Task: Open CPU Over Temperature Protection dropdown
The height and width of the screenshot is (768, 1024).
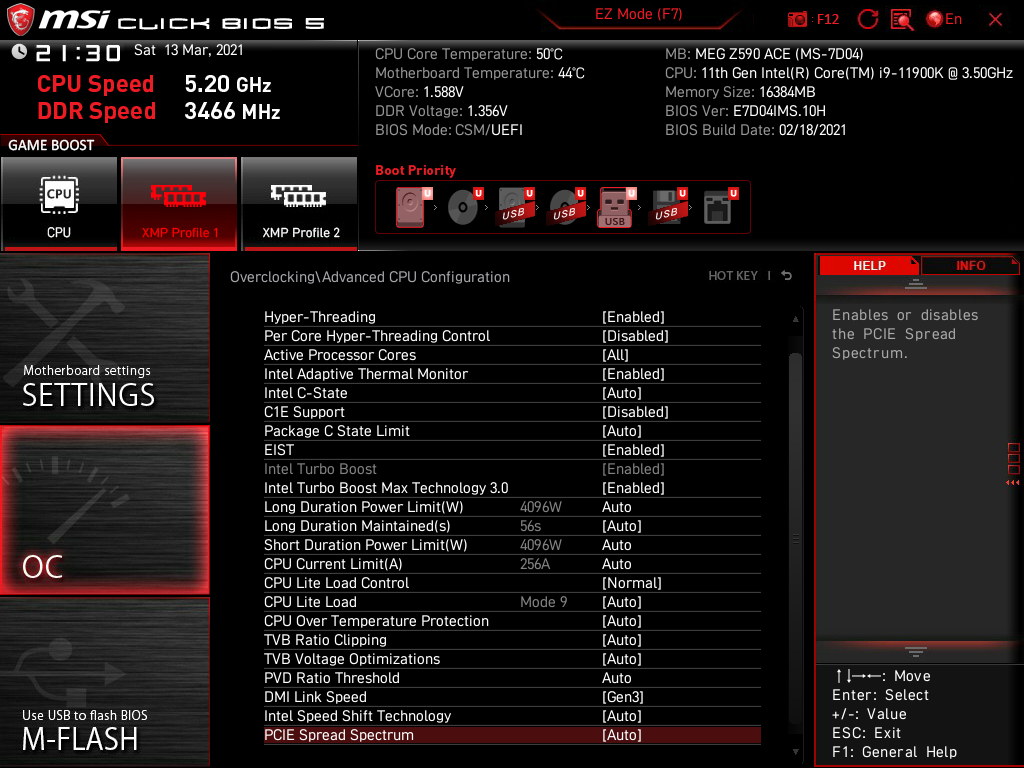Action: [x=512, y=620]
